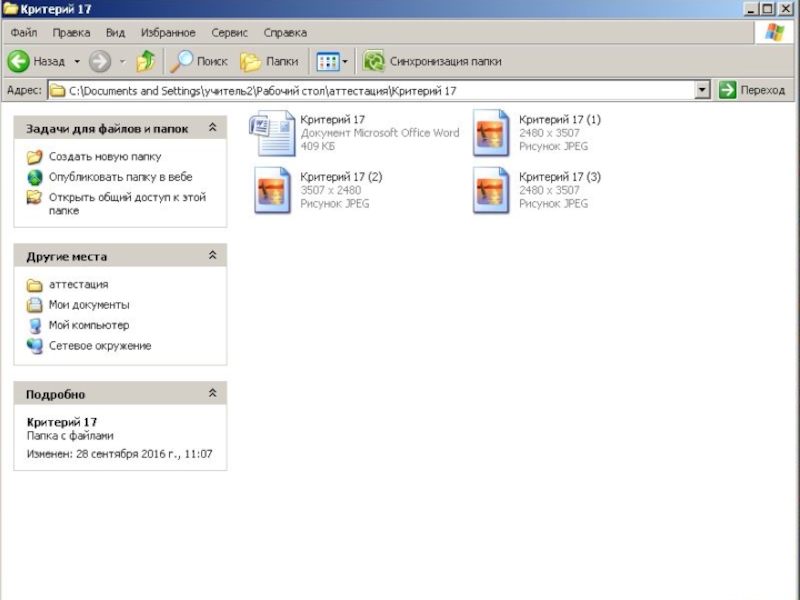
Task: Open the Правка menu
Action: pos(71,33)
